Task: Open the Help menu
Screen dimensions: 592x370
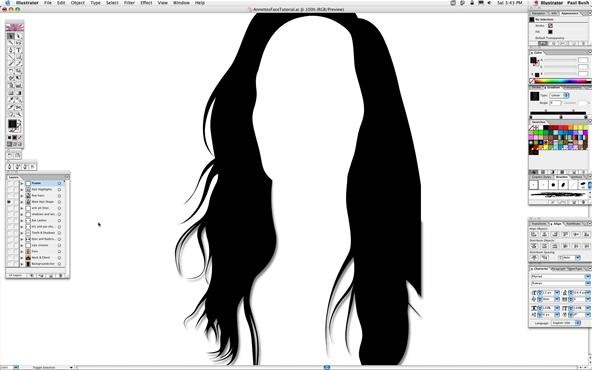Action: (200, 3)
